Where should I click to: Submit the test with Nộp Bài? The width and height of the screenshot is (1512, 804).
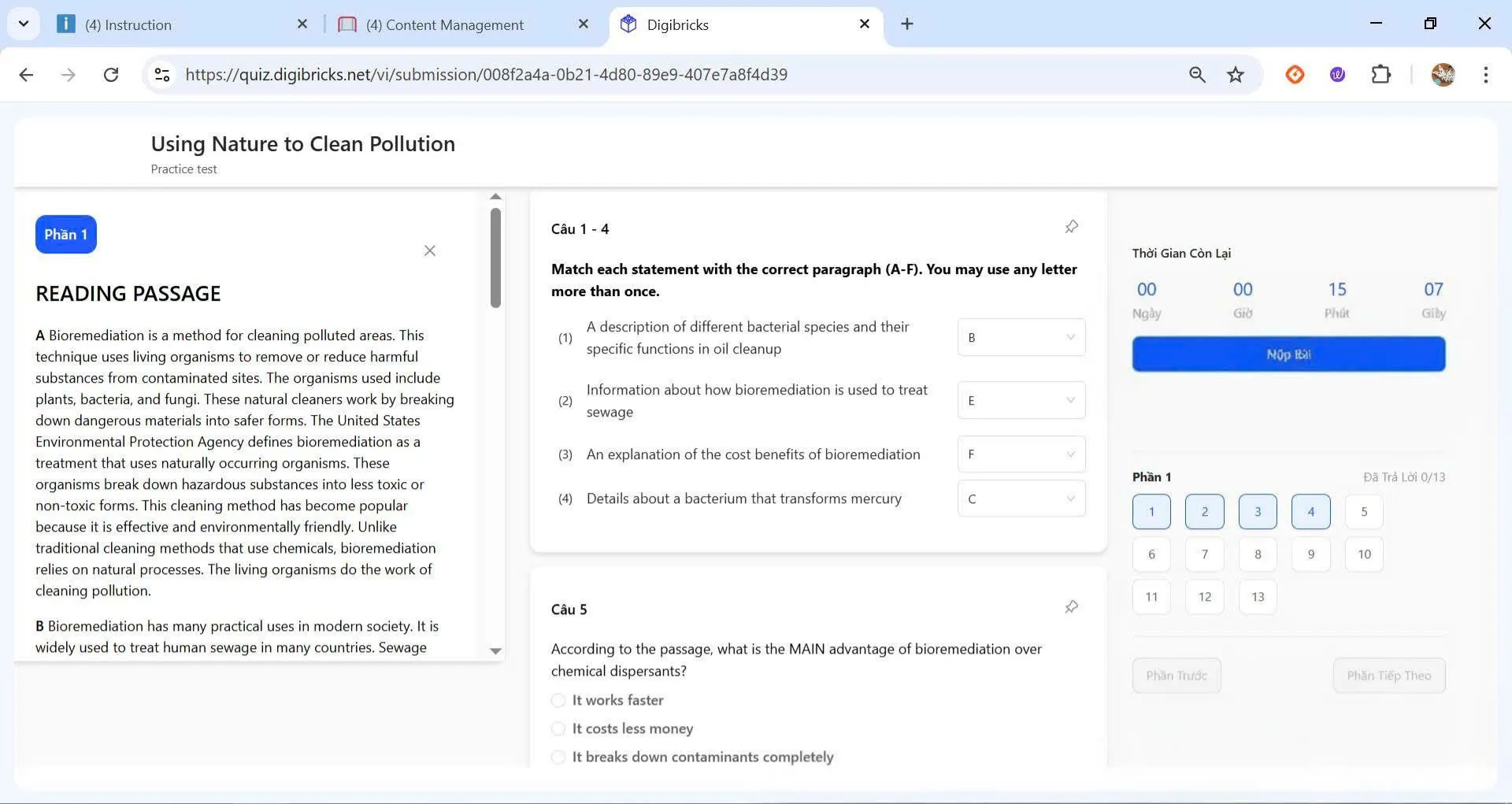(1288, 354)
